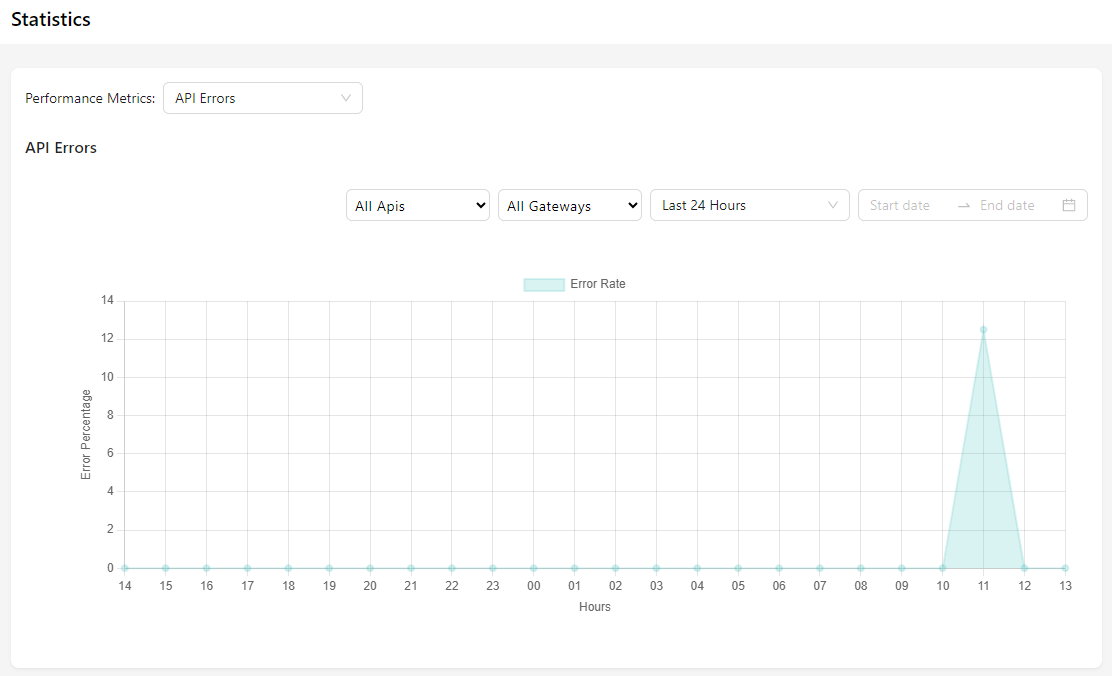The image size is (1112, 676).
Task: Click the arrow icon between date fields
Action: pyautogui.click(x=963, y=205)
